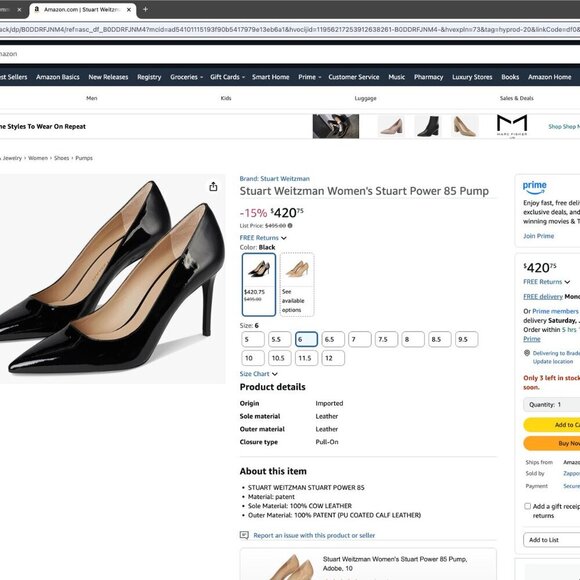Image resolution: width=580 pixels, height=580 pixels.
Task: Open Pharmacy in navigation bar
Action: coord(428,77)
